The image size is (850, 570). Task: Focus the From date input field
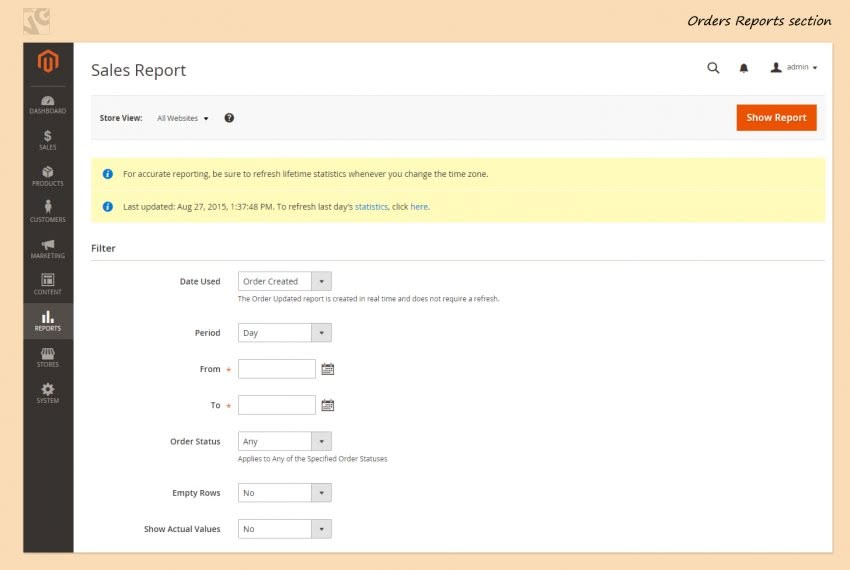tap(276, 369)
